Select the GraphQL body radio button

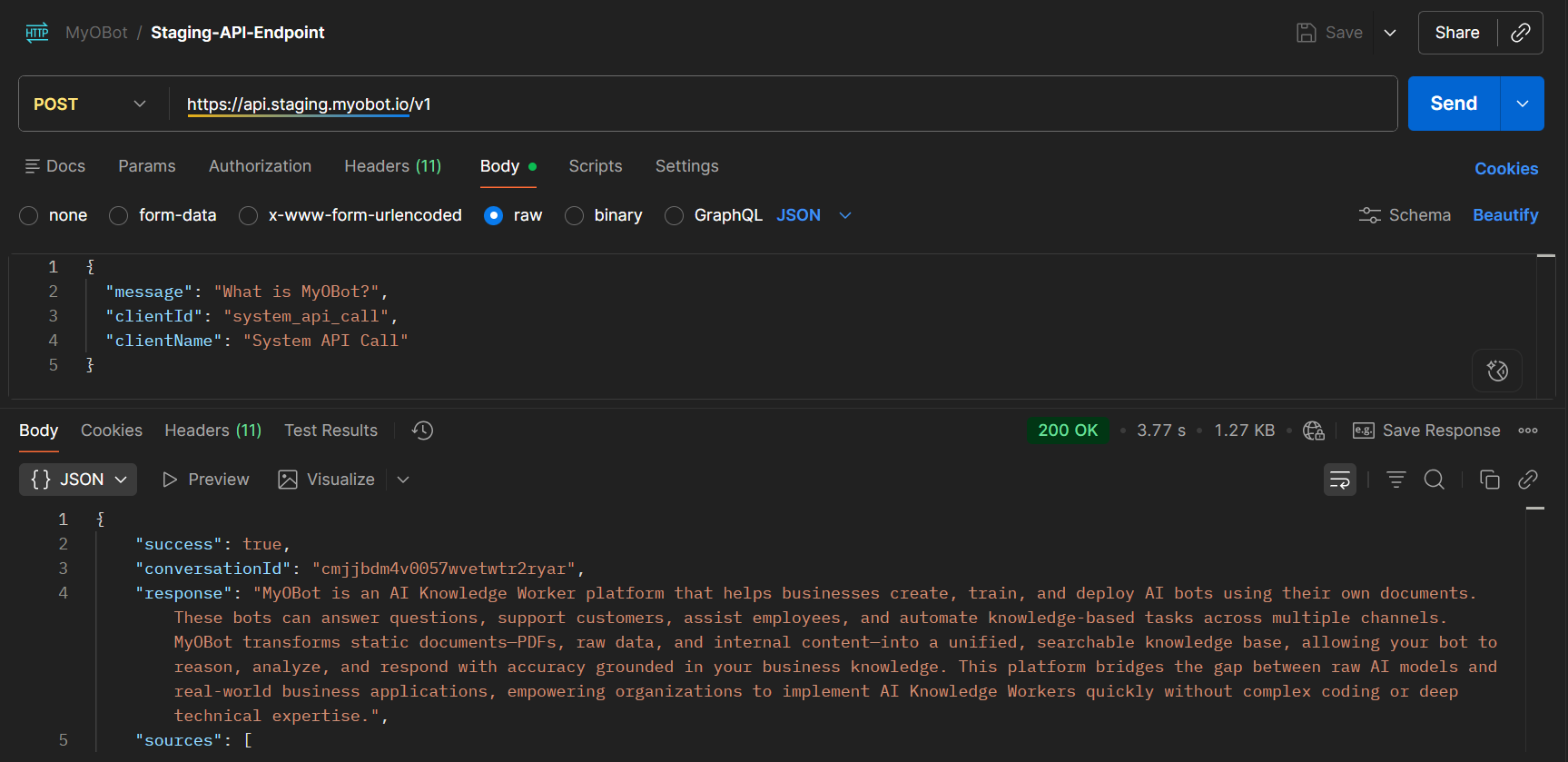pos(674,215)
